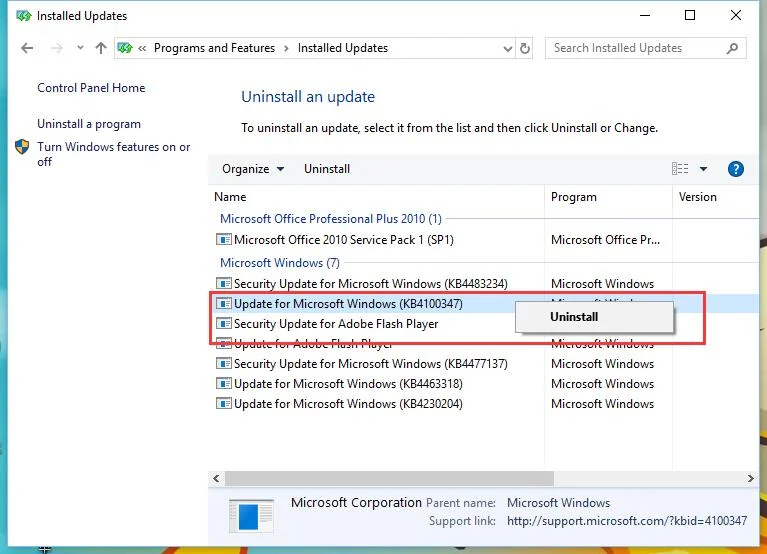Click Microsoft Windows cell for KB4463318
The width and height of the screenshot is (767, 554).
coord(603,384)
